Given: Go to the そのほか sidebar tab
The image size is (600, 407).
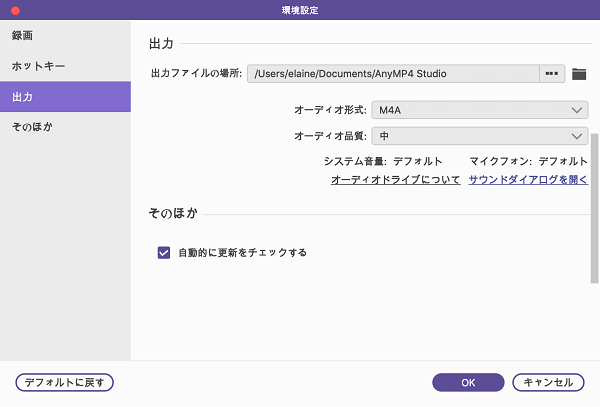Looking at the screenshot, I should click(x=65, y=127).
